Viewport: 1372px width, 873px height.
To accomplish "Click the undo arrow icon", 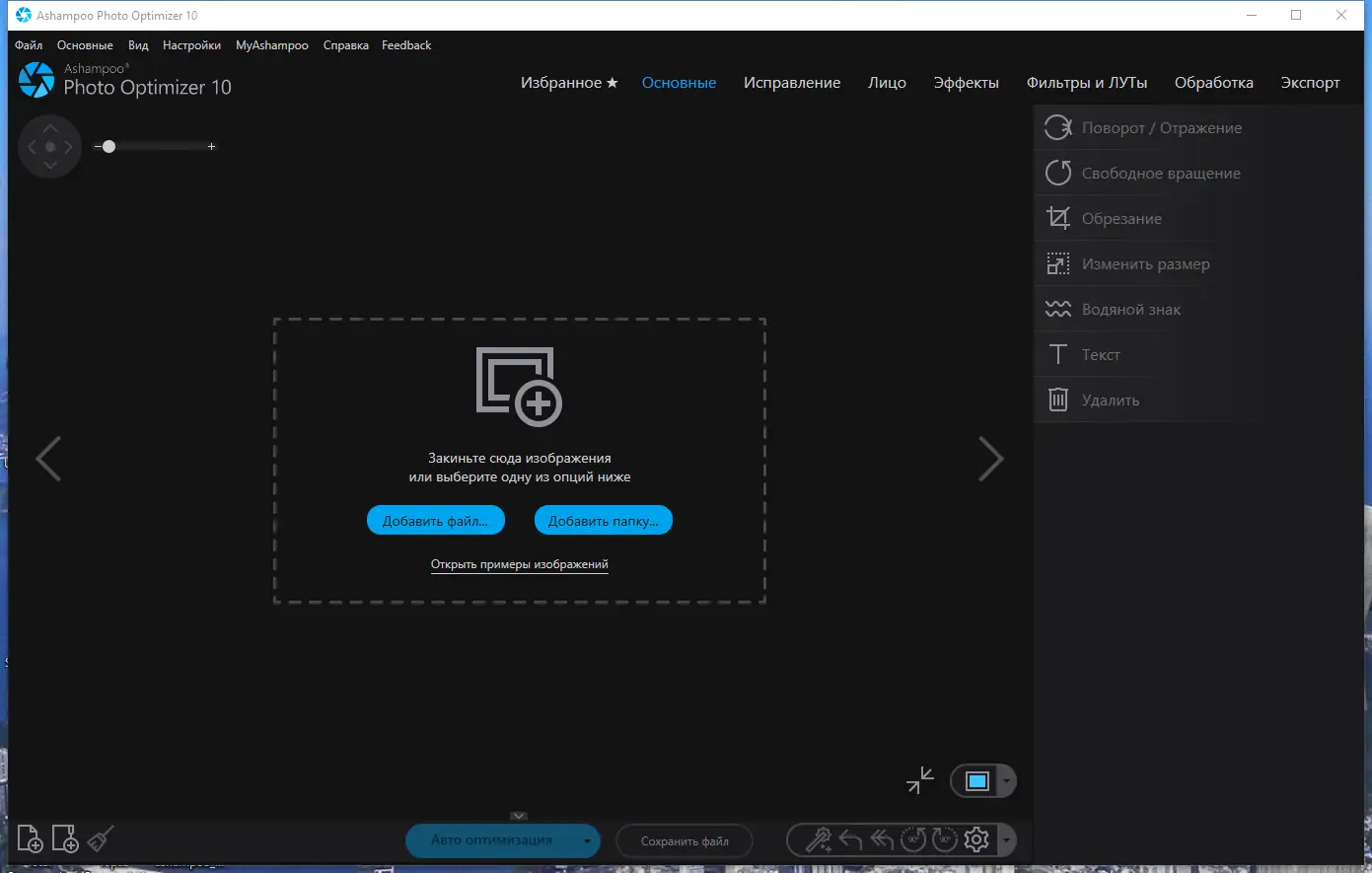I will click(x=850, y=838).
